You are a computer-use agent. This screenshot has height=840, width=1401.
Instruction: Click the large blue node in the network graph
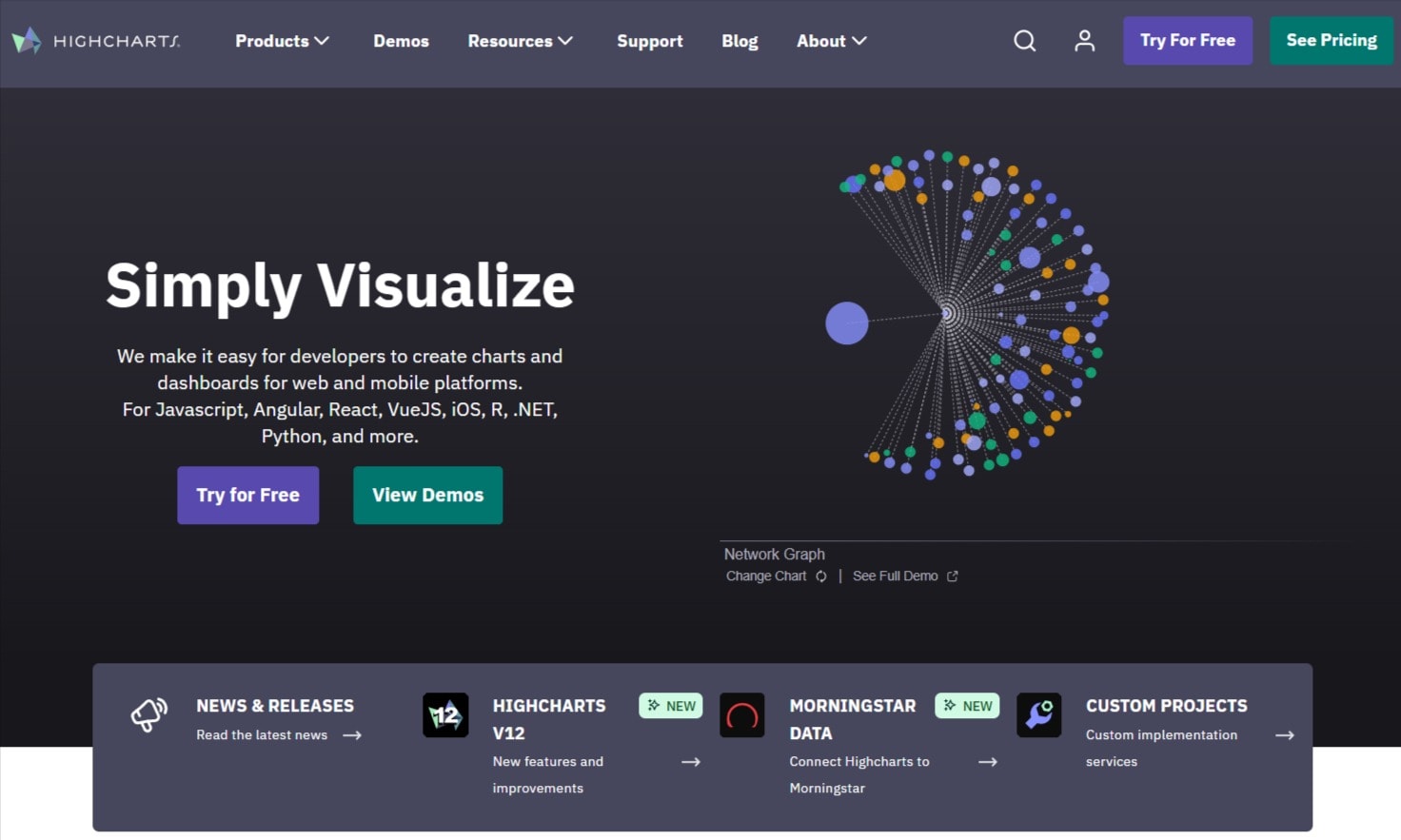point(846,322)
